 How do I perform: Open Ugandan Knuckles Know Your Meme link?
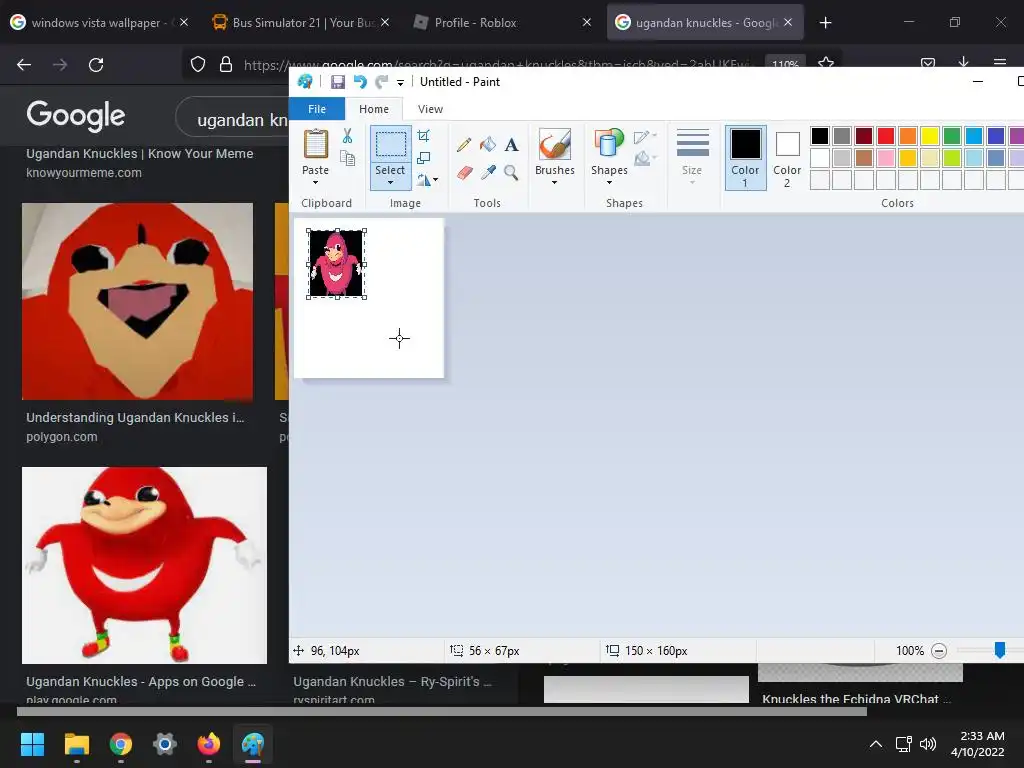point(140,153)
